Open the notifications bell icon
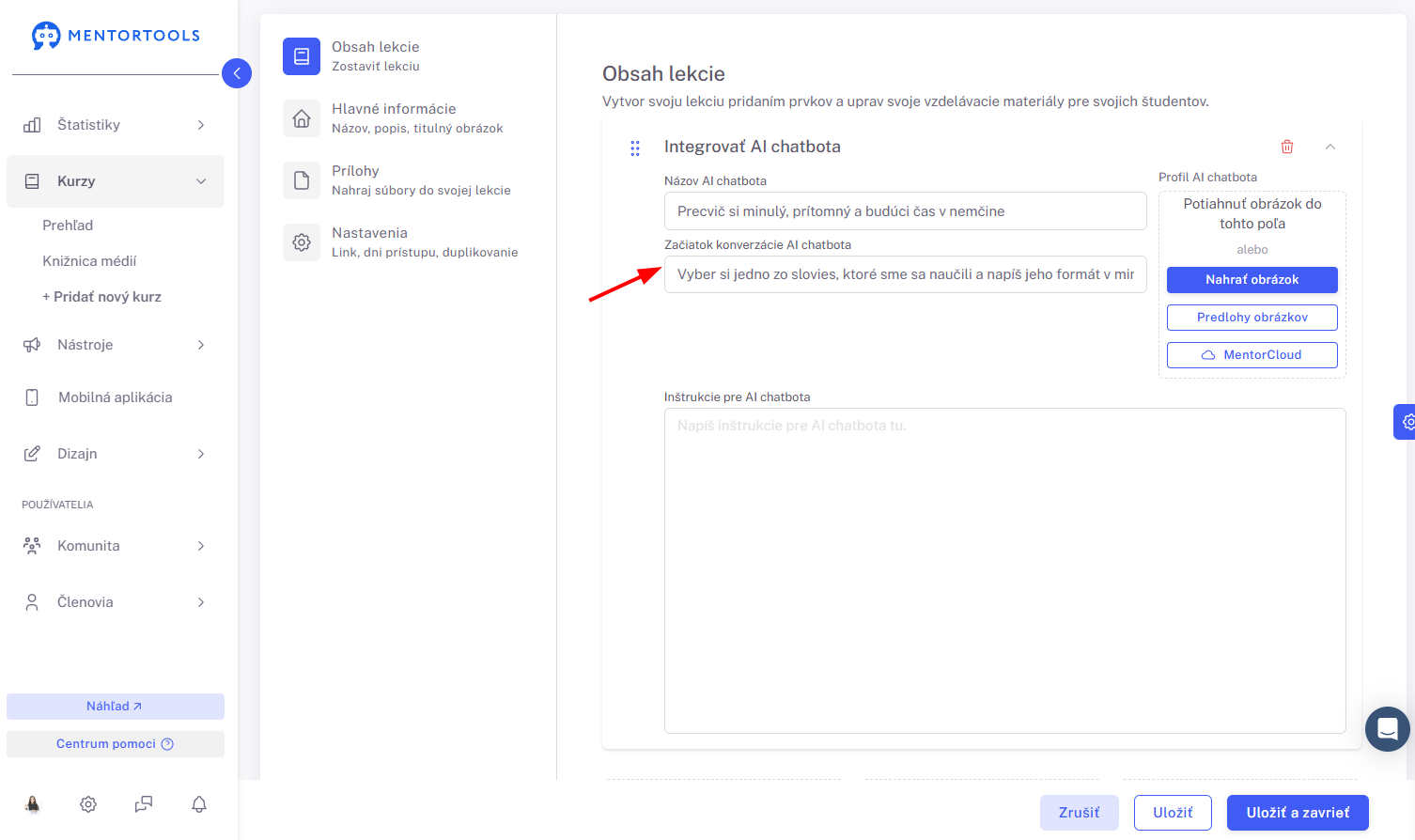 199,804
